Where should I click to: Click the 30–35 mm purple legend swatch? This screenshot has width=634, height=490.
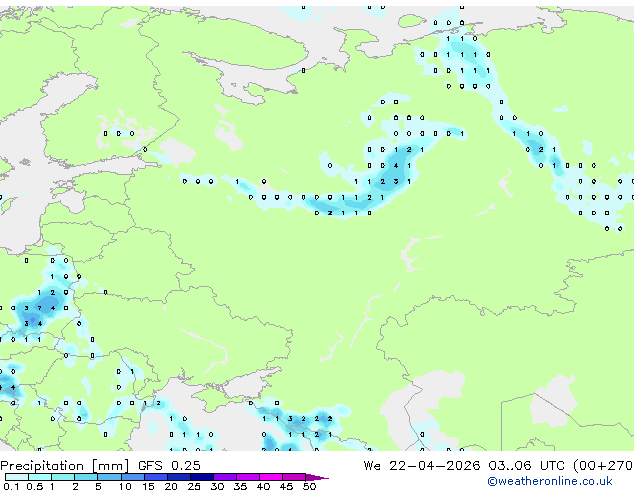click(224, 477)
